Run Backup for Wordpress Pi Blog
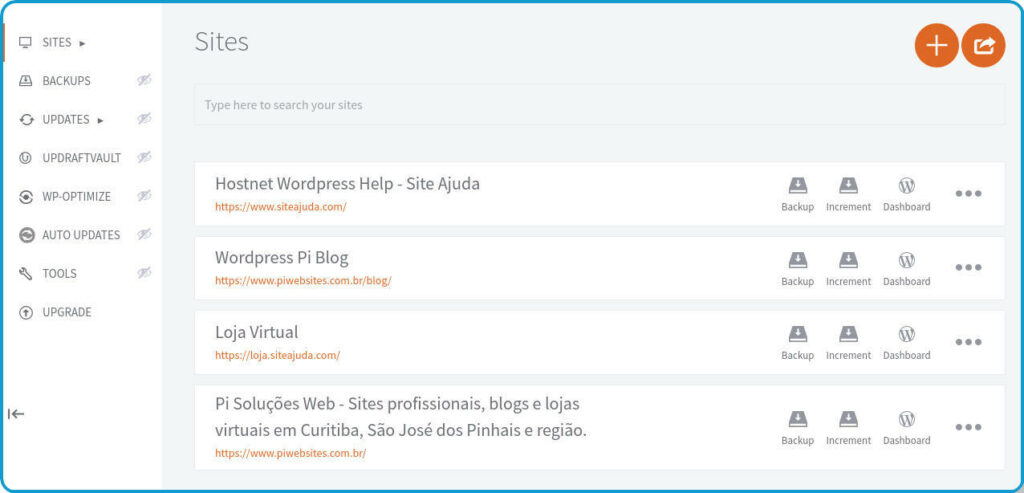Viewport: 1024px width, 493px height. coord(797,269)
